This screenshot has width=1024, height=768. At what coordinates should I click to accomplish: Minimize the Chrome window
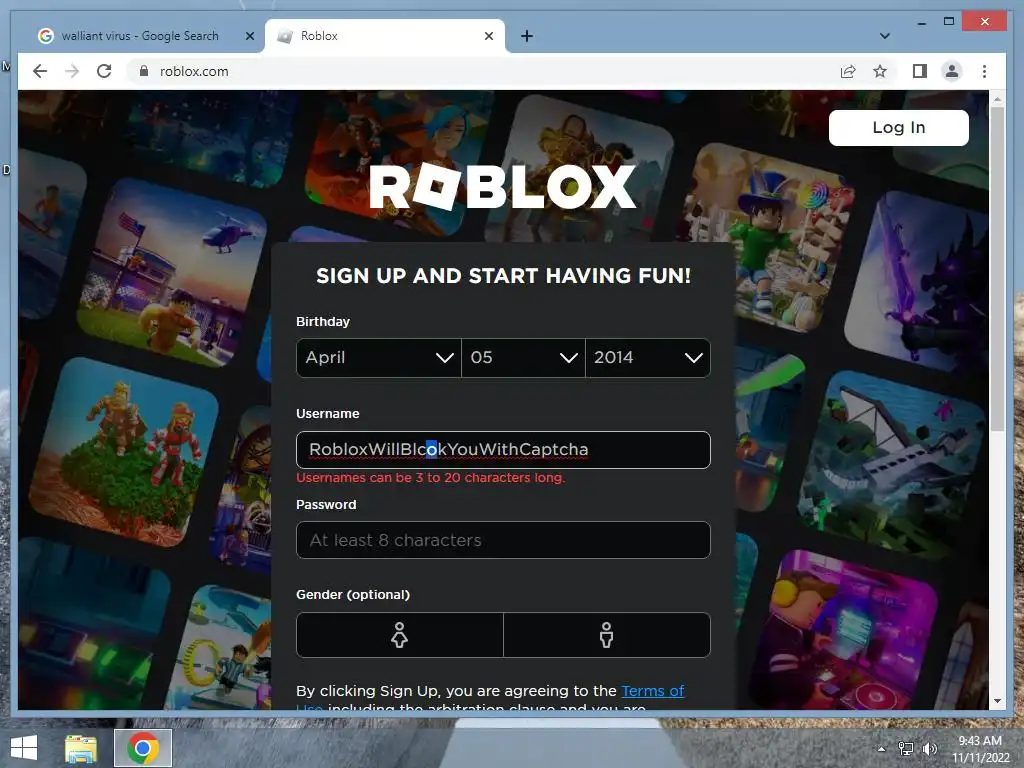[921, 22]
